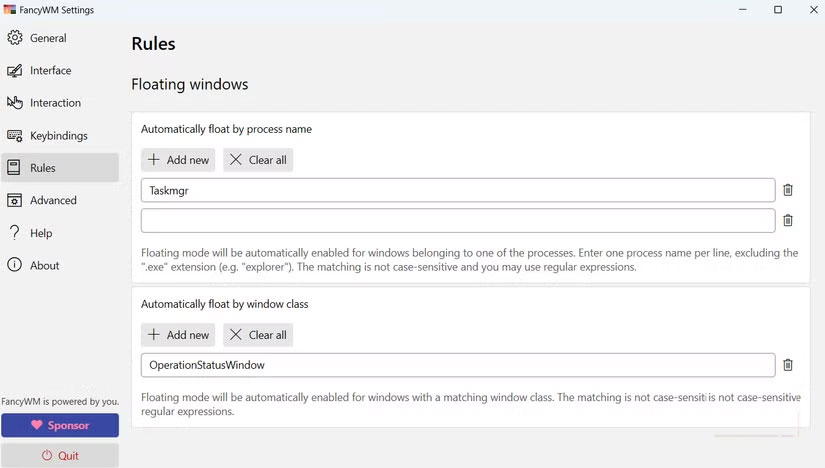Screen dimensions: 825x468
Task: Delete the OperationStatusWindow class rule
Action: (x=788, y=365)
